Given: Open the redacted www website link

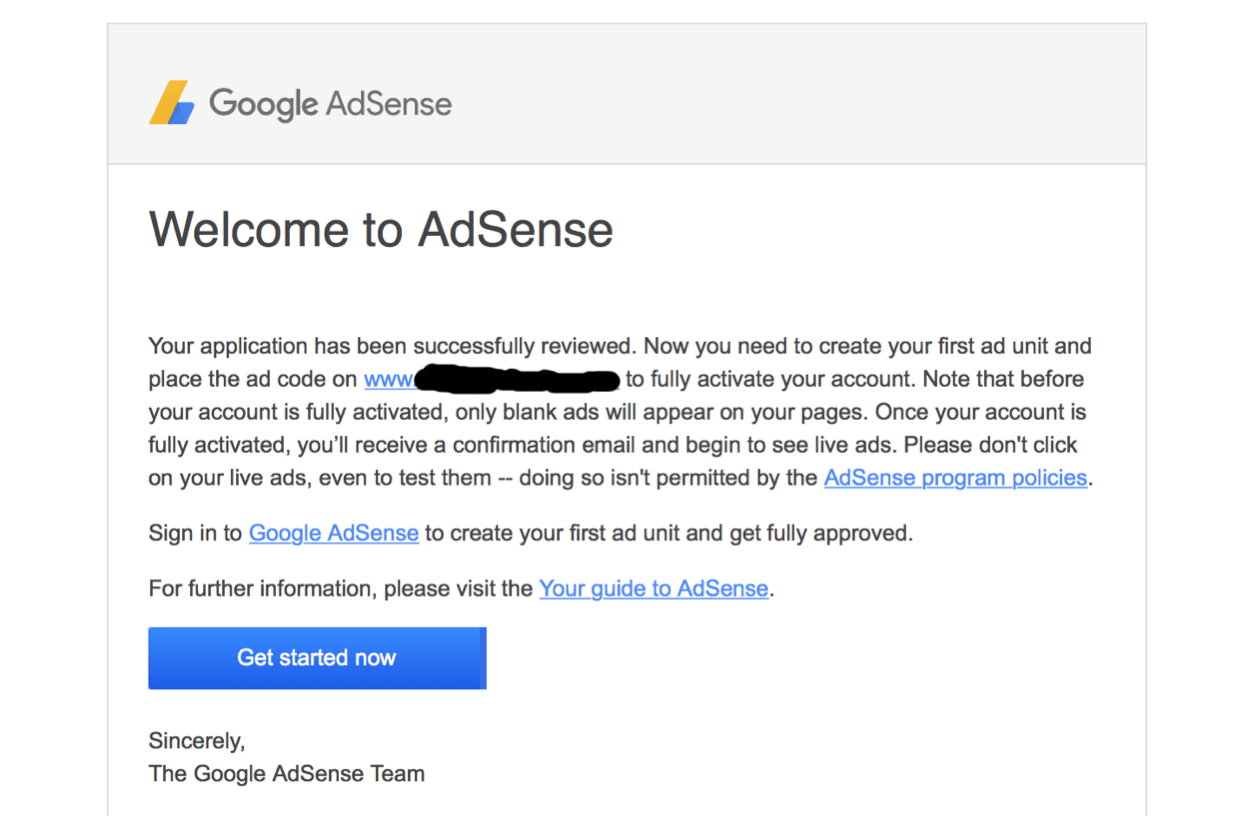Looking at the screenshot, I should (492, 379).
